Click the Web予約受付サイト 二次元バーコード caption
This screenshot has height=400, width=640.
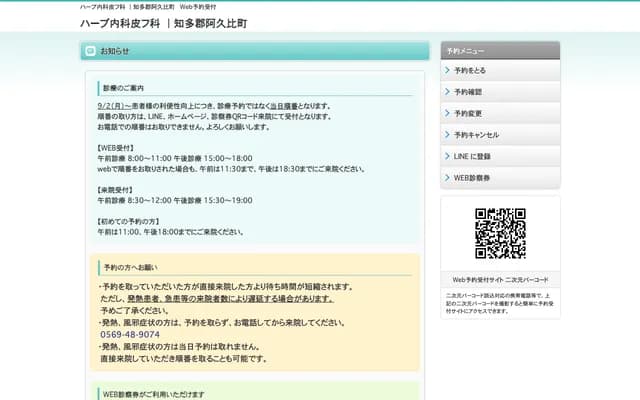pyautogui.click(x=500, y=280)
